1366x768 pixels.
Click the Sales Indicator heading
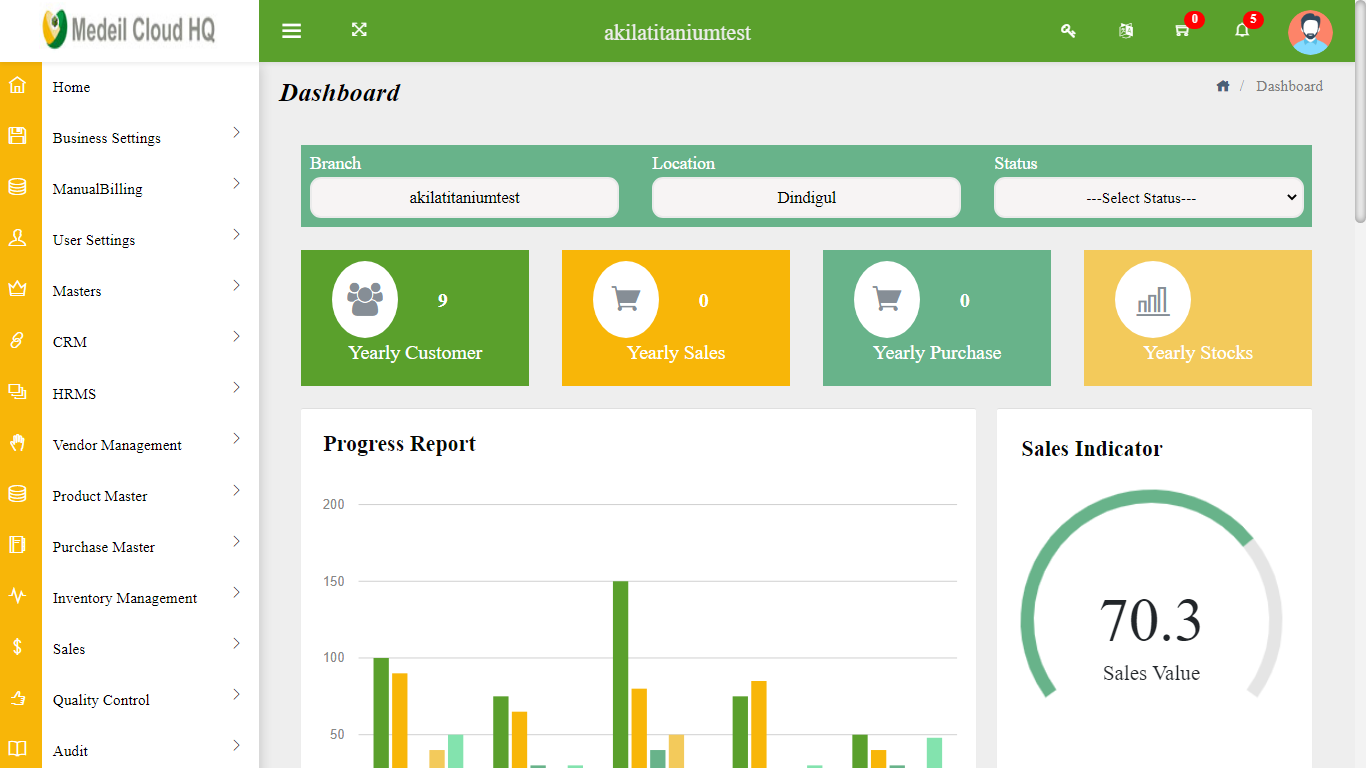1092,449
